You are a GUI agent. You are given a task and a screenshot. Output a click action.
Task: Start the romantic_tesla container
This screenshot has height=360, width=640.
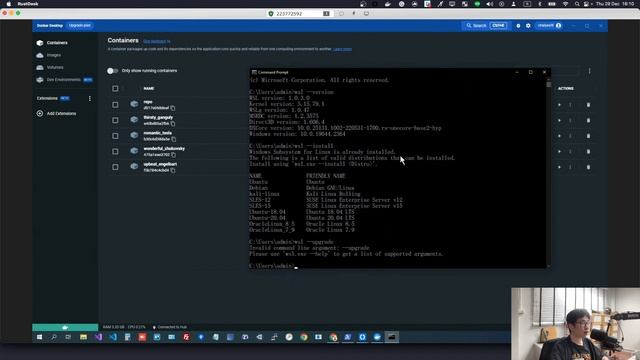pos(559,136)
